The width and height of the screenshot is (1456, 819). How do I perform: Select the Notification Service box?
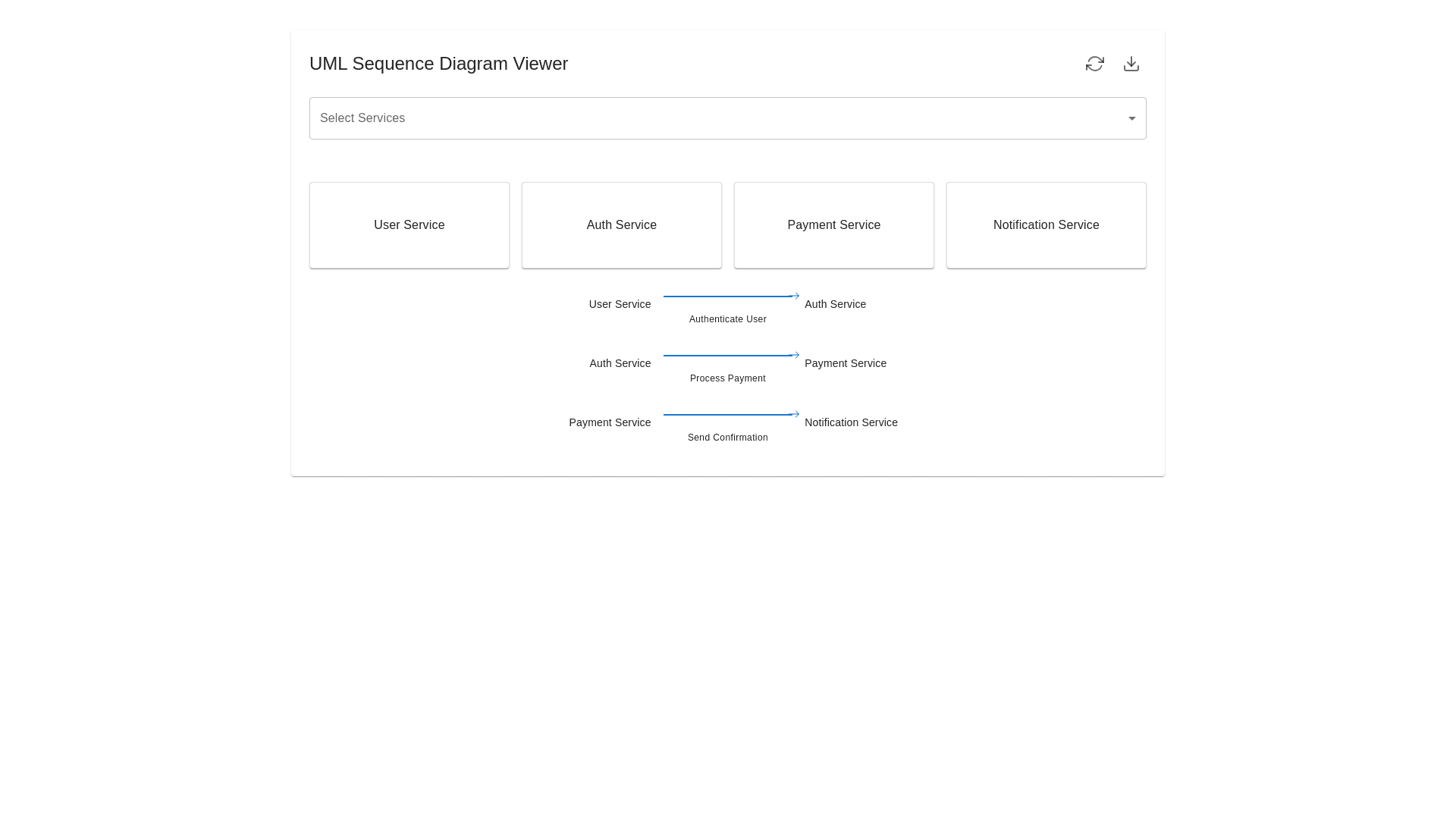(1046, 224)
